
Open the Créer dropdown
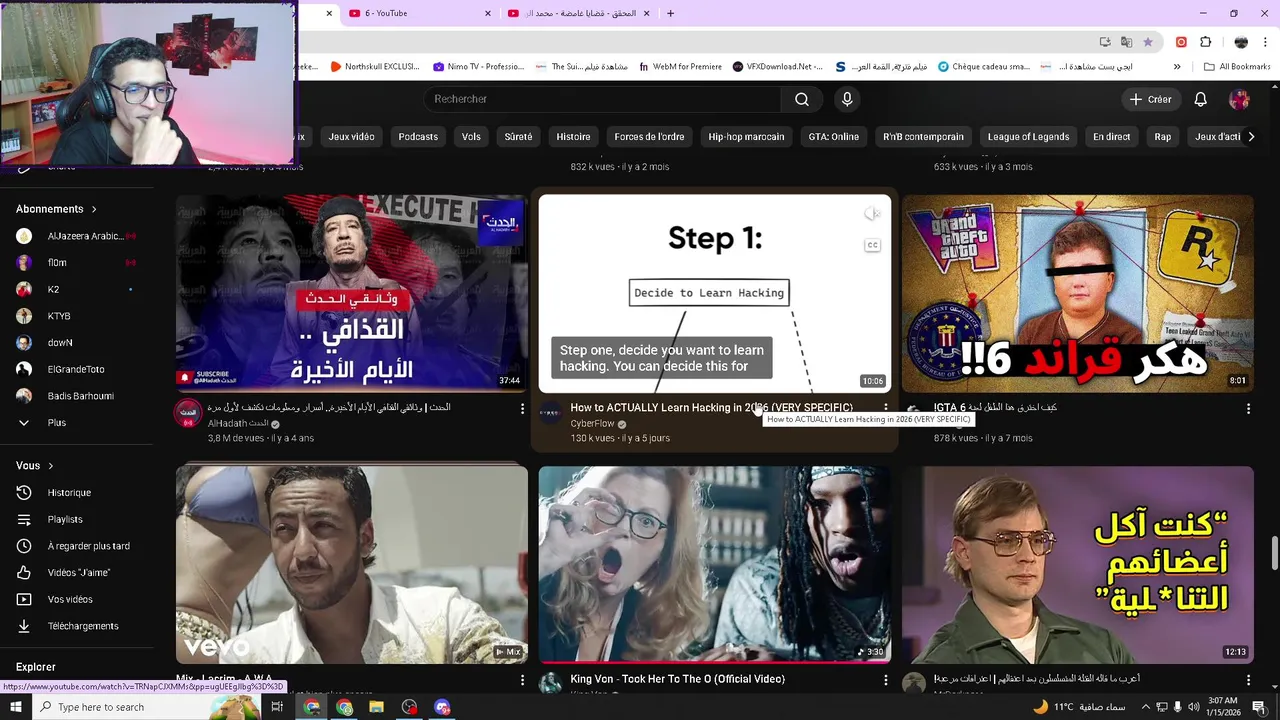pyautogui.click(x=1149, y=99)
